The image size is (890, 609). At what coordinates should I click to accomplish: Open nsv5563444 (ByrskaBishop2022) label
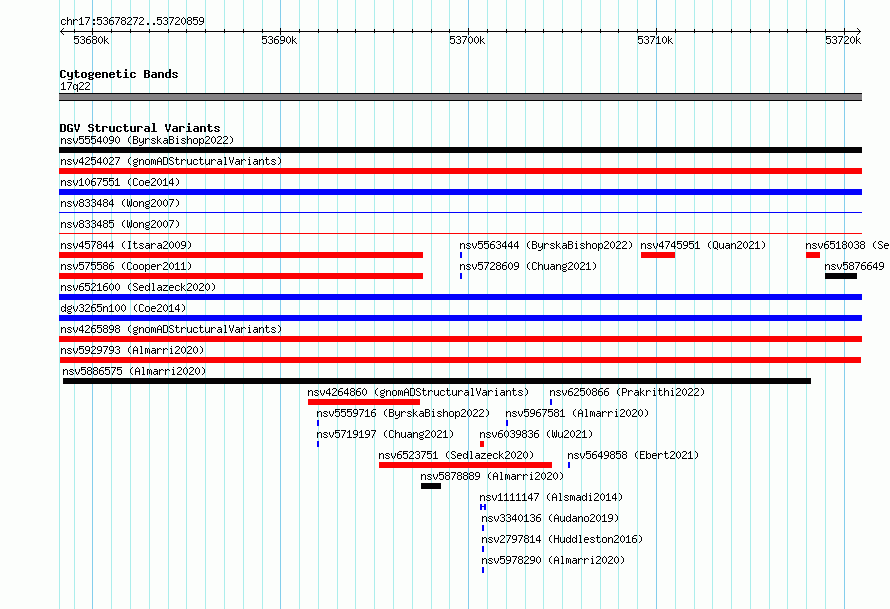click(x=546, y=245)
